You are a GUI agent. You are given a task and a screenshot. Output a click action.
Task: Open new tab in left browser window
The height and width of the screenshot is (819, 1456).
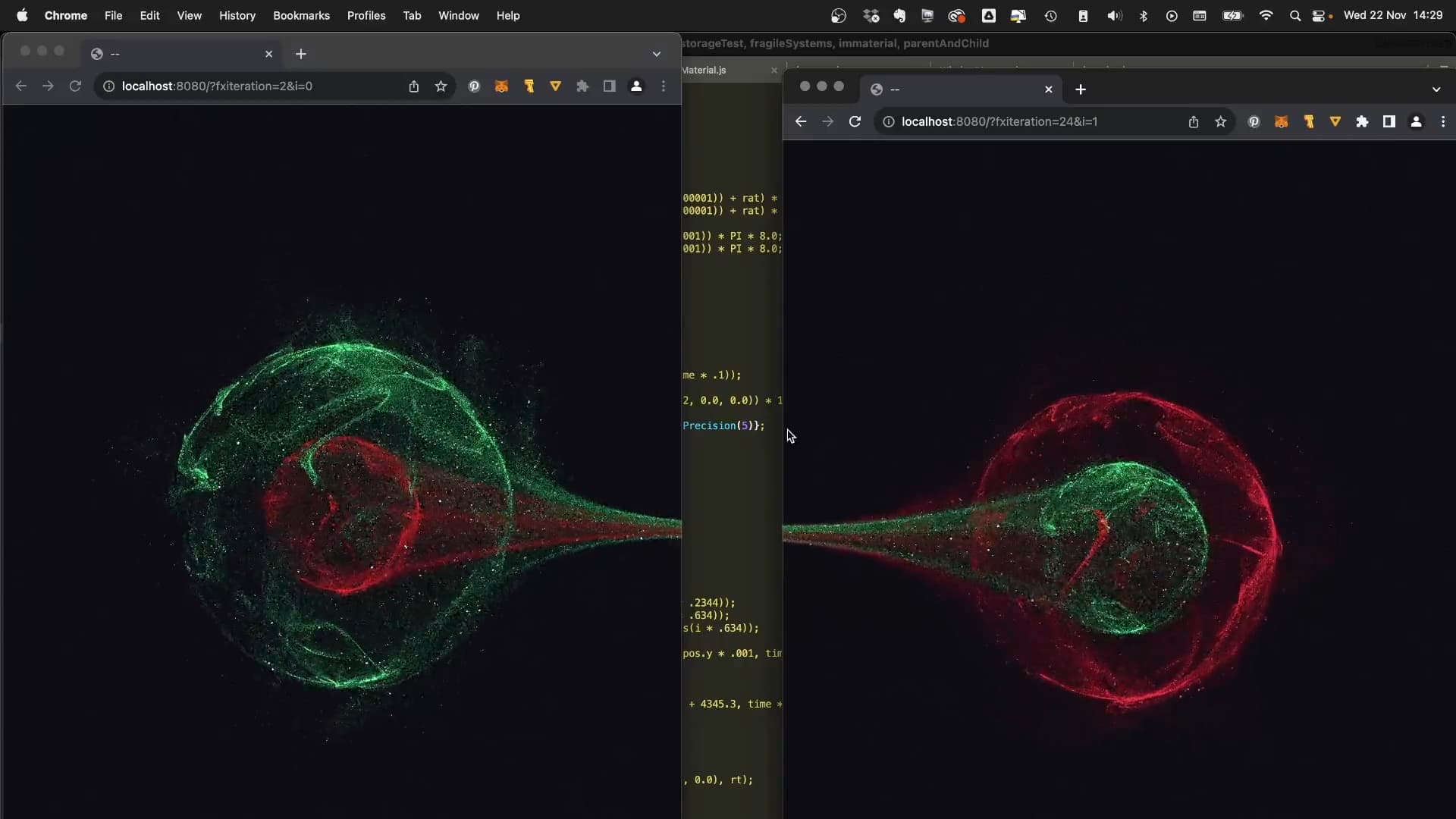click(301, 54)
